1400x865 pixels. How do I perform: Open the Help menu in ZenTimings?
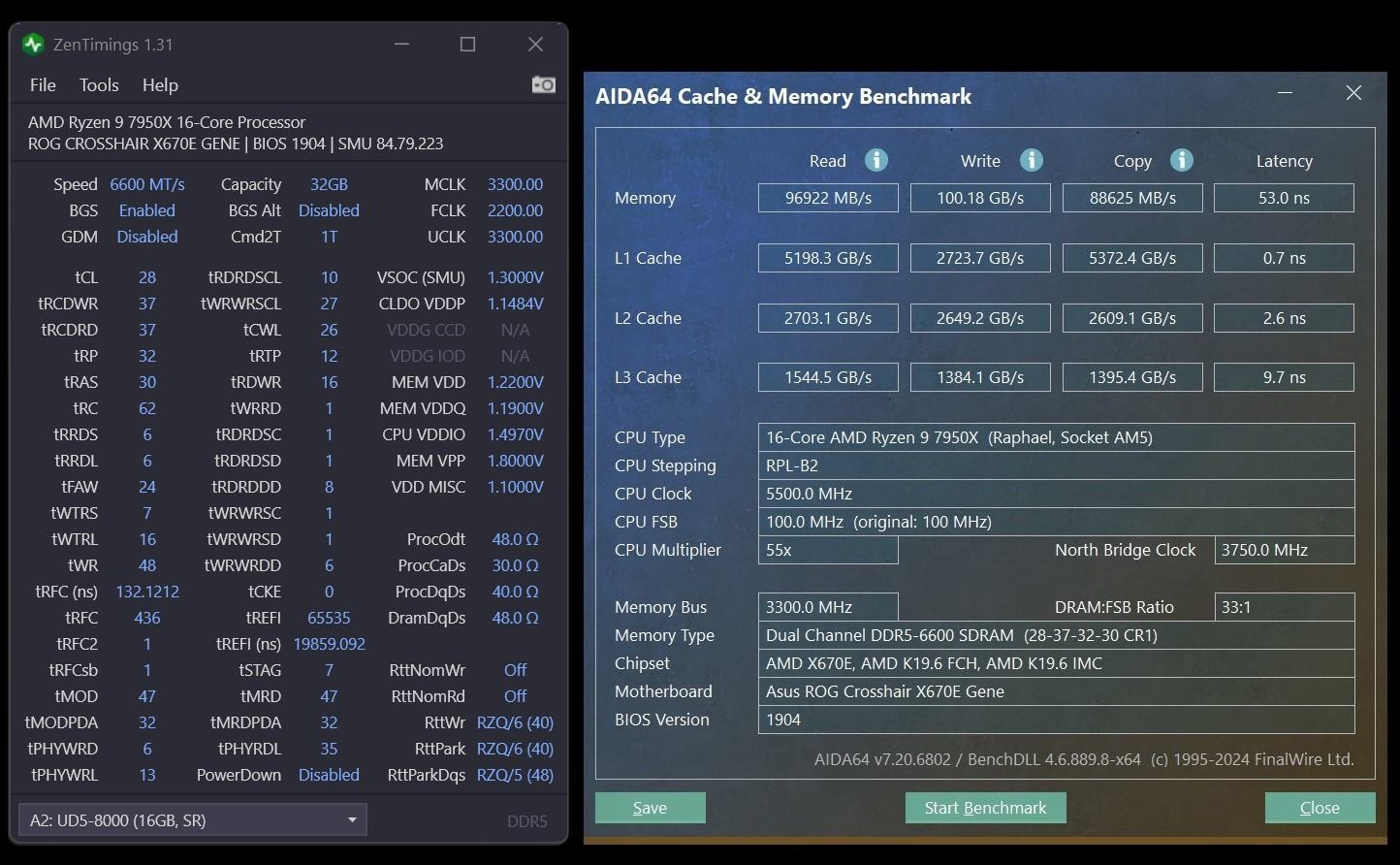[160, 85]
